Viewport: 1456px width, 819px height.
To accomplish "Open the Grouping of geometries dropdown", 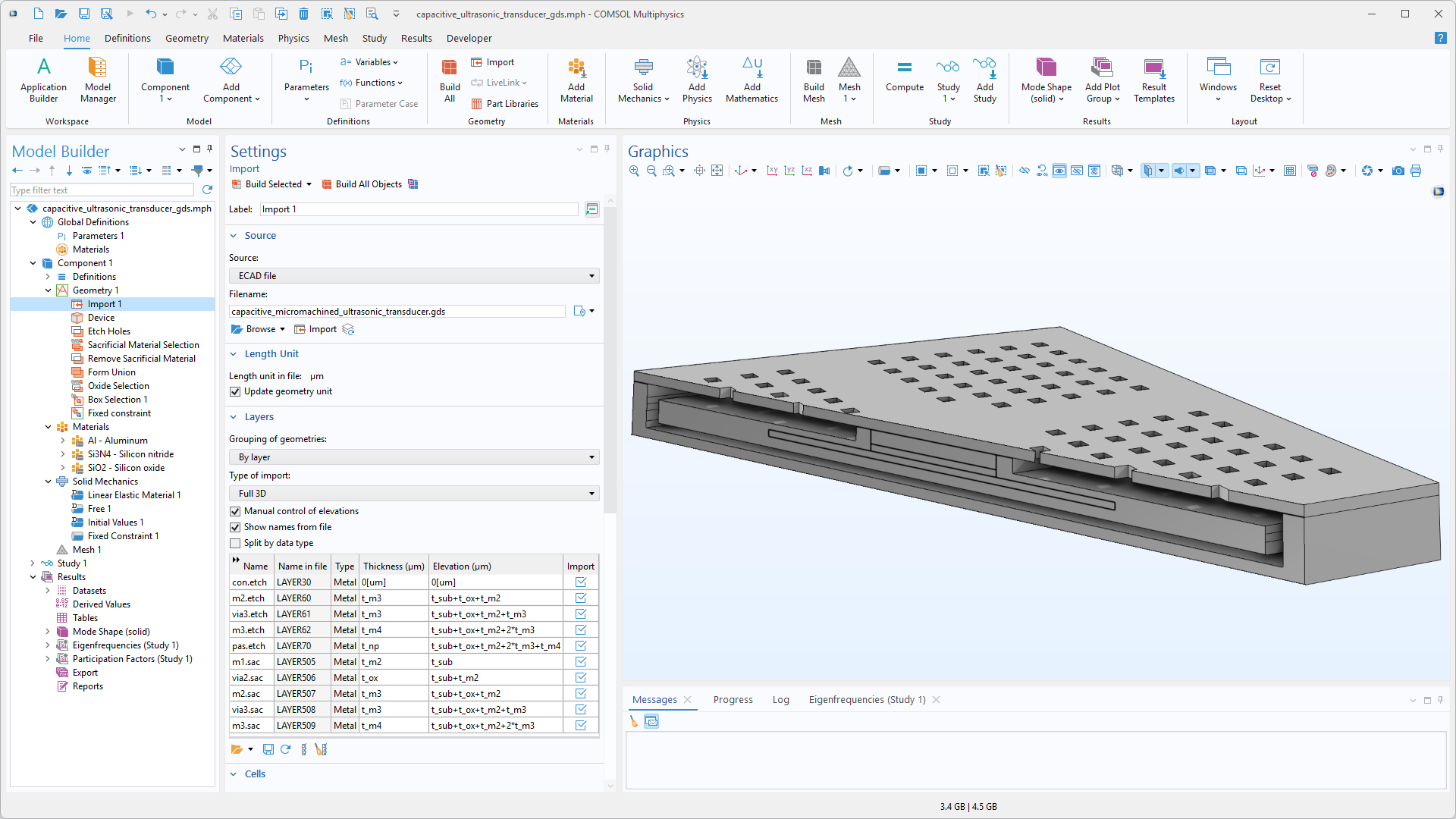I will click(x=414, y=457).
